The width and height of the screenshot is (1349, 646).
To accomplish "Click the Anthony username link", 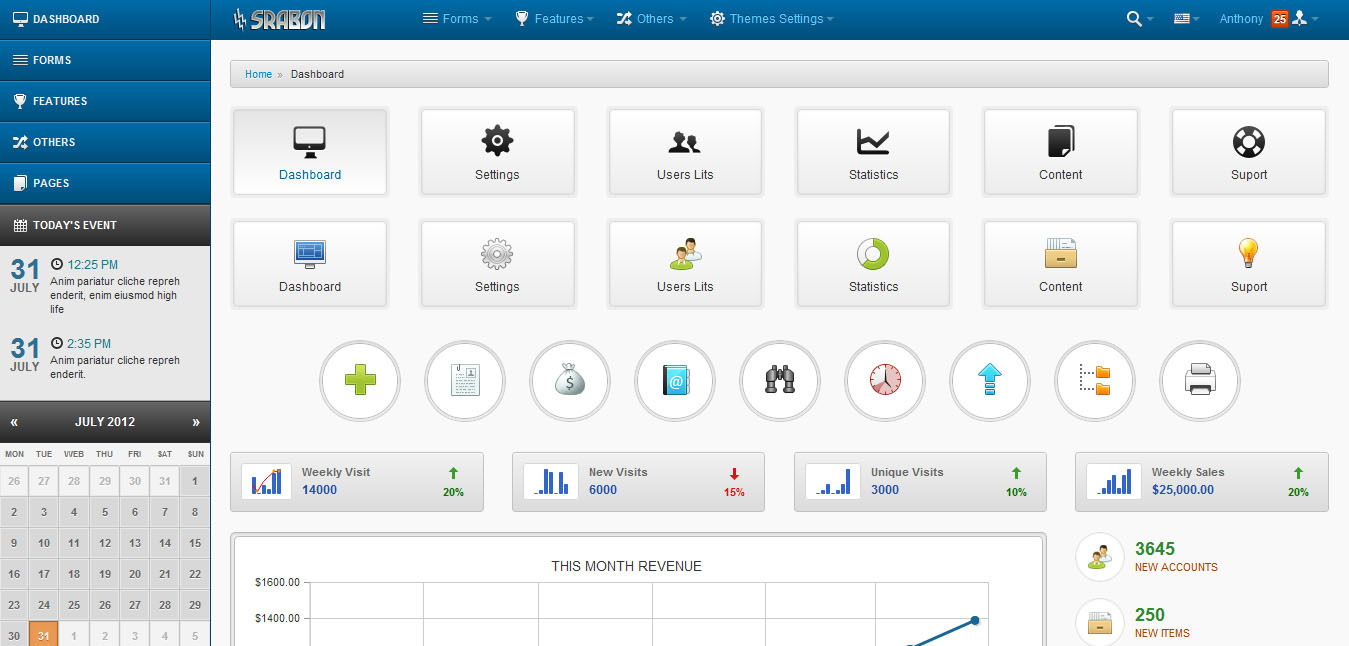I will [x=1241, y=19].
